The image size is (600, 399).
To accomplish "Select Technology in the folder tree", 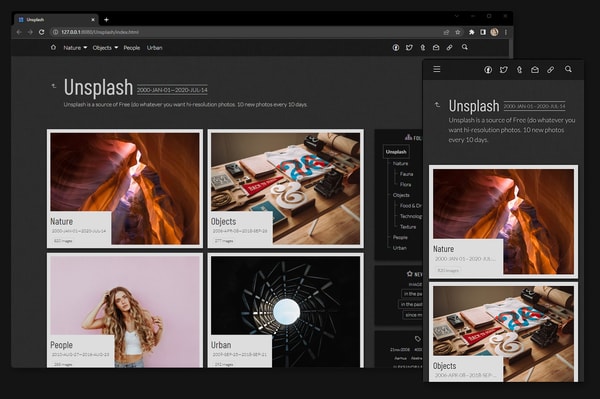I will [x=411, y=216].
